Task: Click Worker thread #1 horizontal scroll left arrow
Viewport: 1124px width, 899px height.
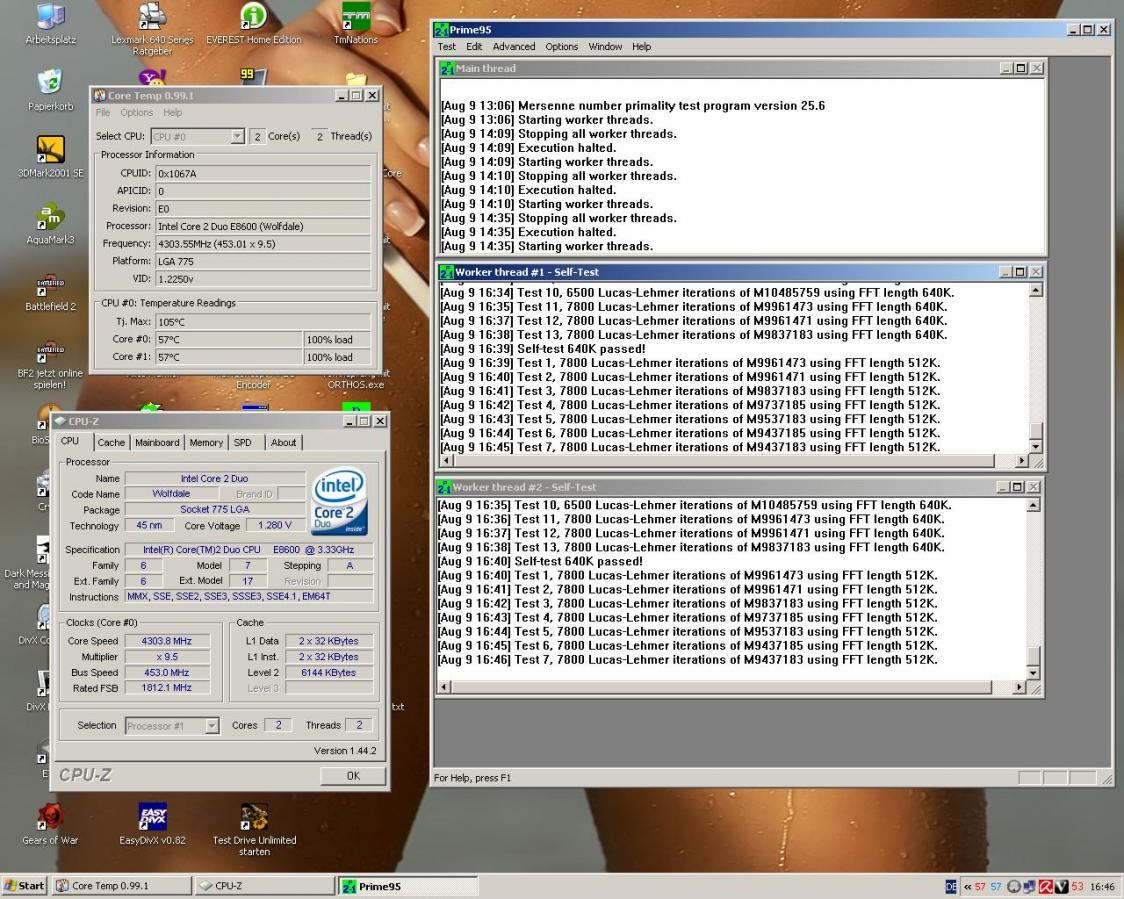Action: 447,460
